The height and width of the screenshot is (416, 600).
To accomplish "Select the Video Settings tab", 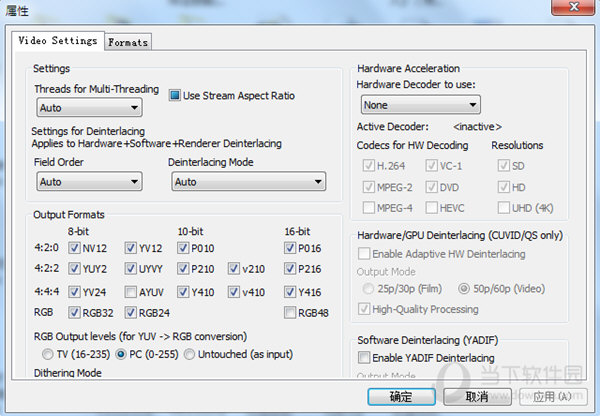I will [x=58, y=41].
